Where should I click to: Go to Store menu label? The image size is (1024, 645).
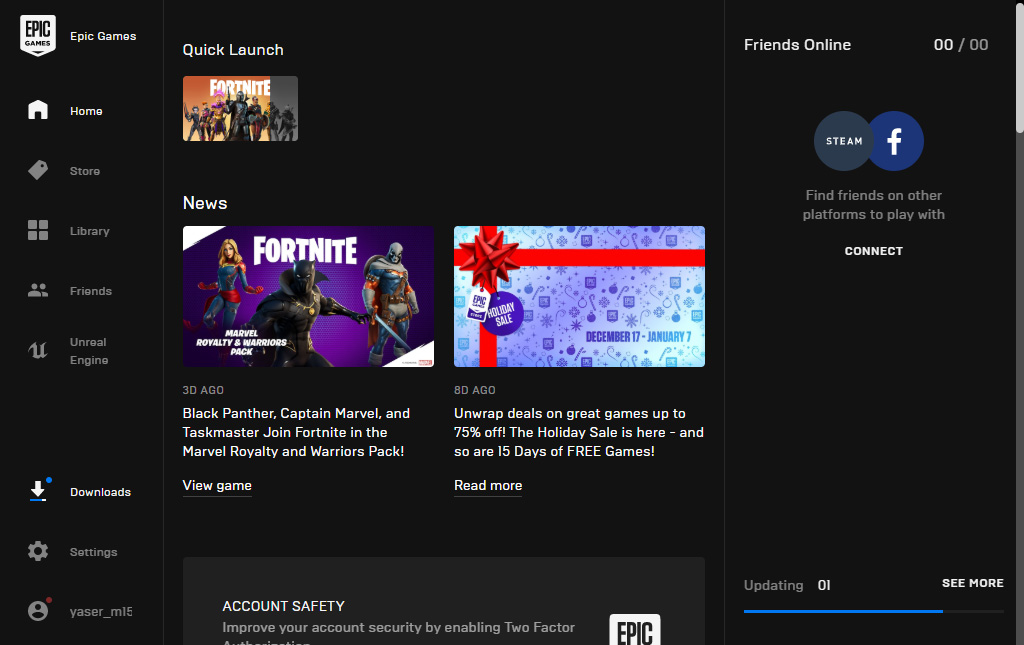(85, 171)
